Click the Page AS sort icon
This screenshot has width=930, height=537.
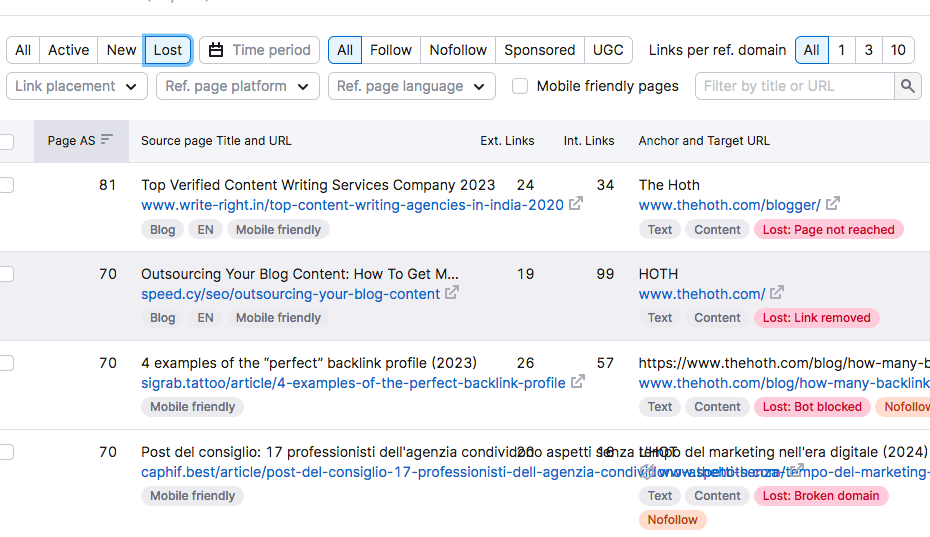click(107, 140)
